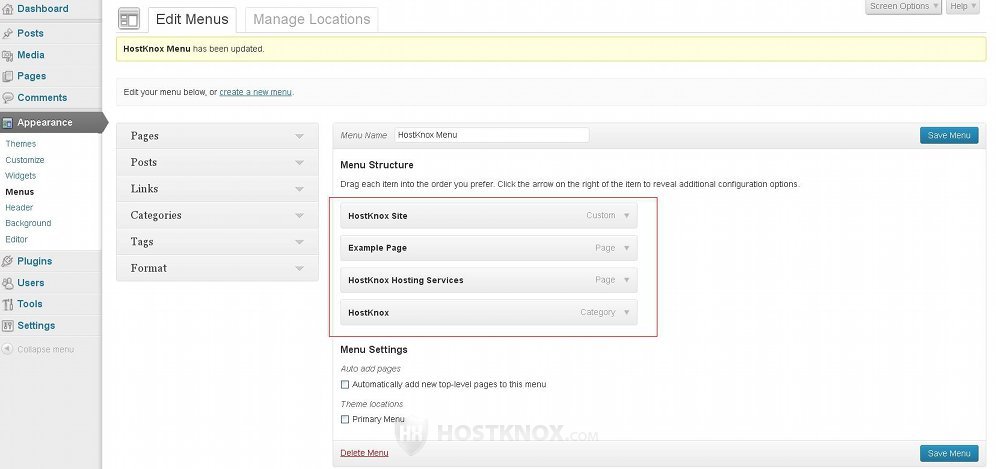Viewport: 996px width, 469px height.
Task: Check the Primary Menu theme location
Action: [345, 419]
